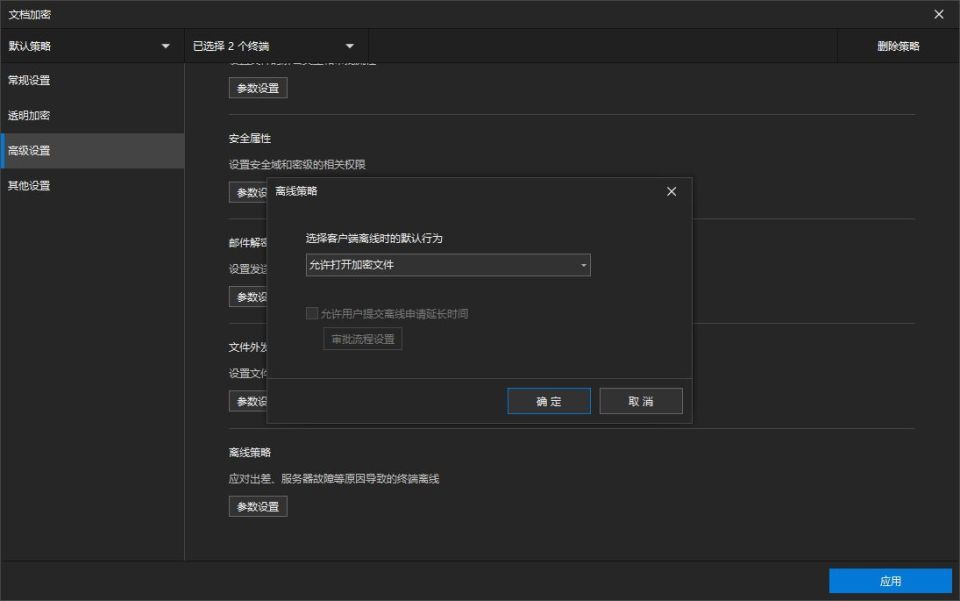The height and width of the screenshot is (601, 960).
Task: Select the 其他设置 menu item
Action: click(x=92, y=185)
